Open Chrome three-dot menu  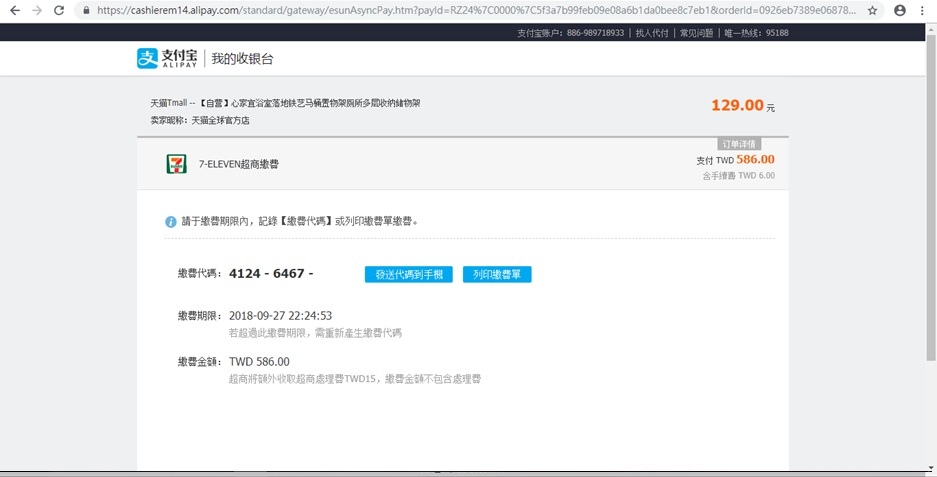(x=922, y=11)
